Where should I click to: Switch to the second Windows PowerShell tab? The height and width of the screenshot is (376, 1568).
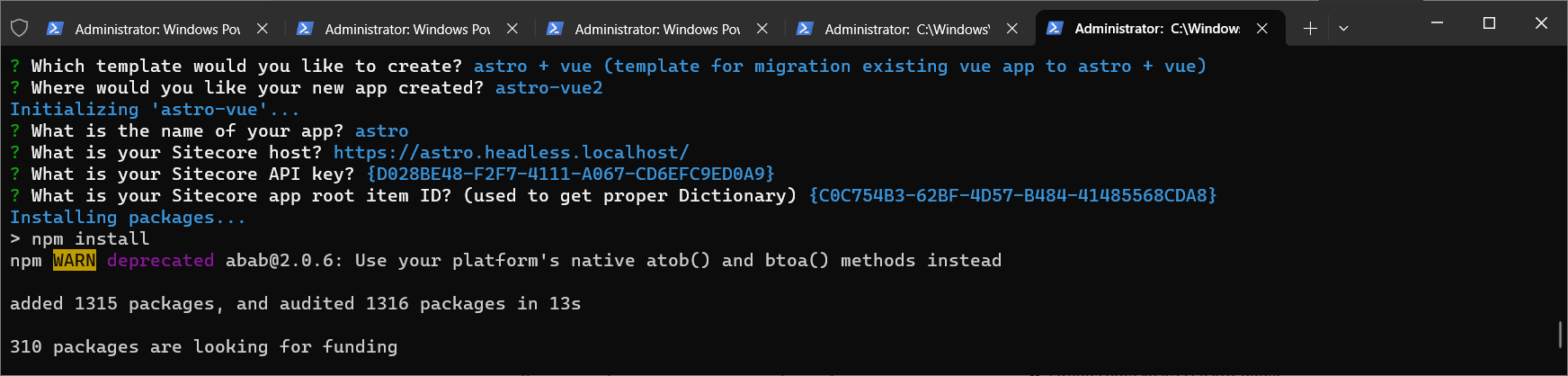point(407,29)
